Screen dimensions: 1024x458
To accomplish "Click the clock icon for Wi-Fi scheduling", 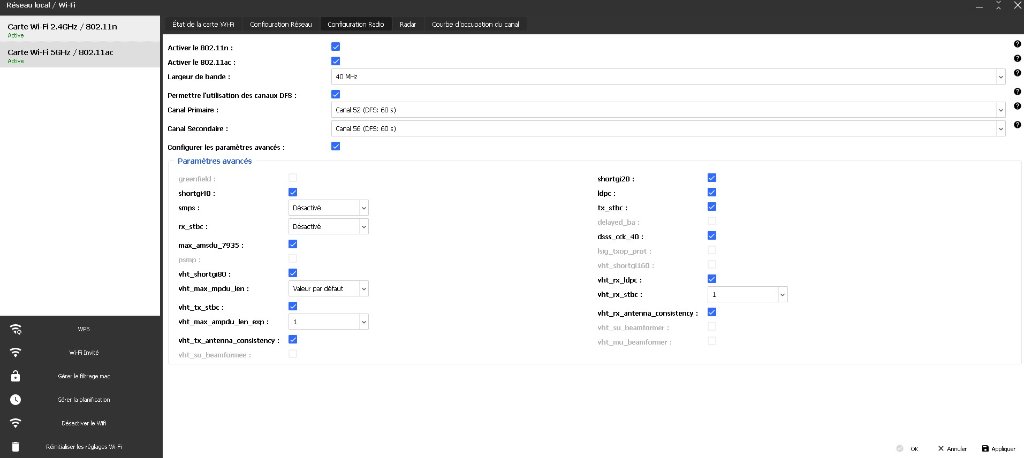I will tap(16, 399).
